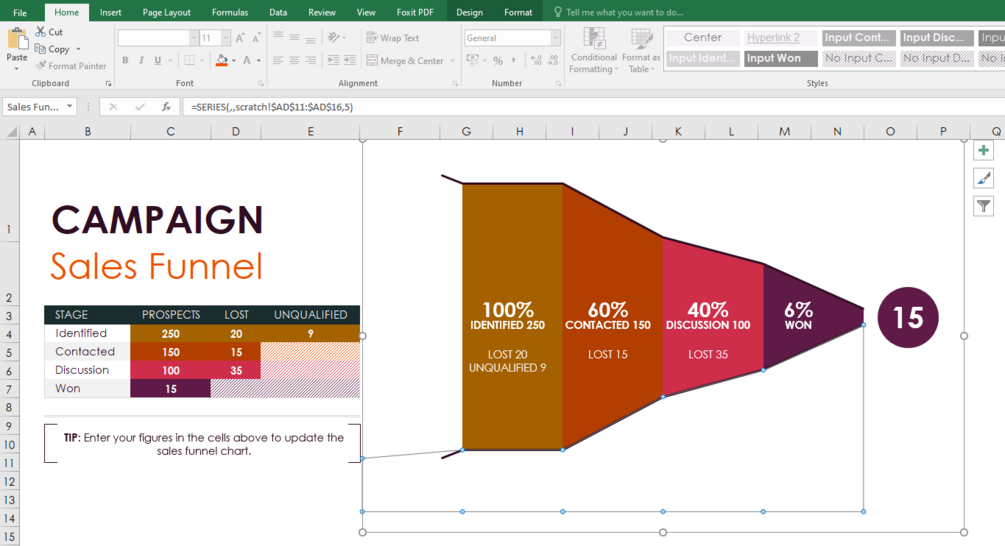Switch to the Insert ribbon tab
The height and width of the screenshot is (546, 1005).
coord(110,12)
